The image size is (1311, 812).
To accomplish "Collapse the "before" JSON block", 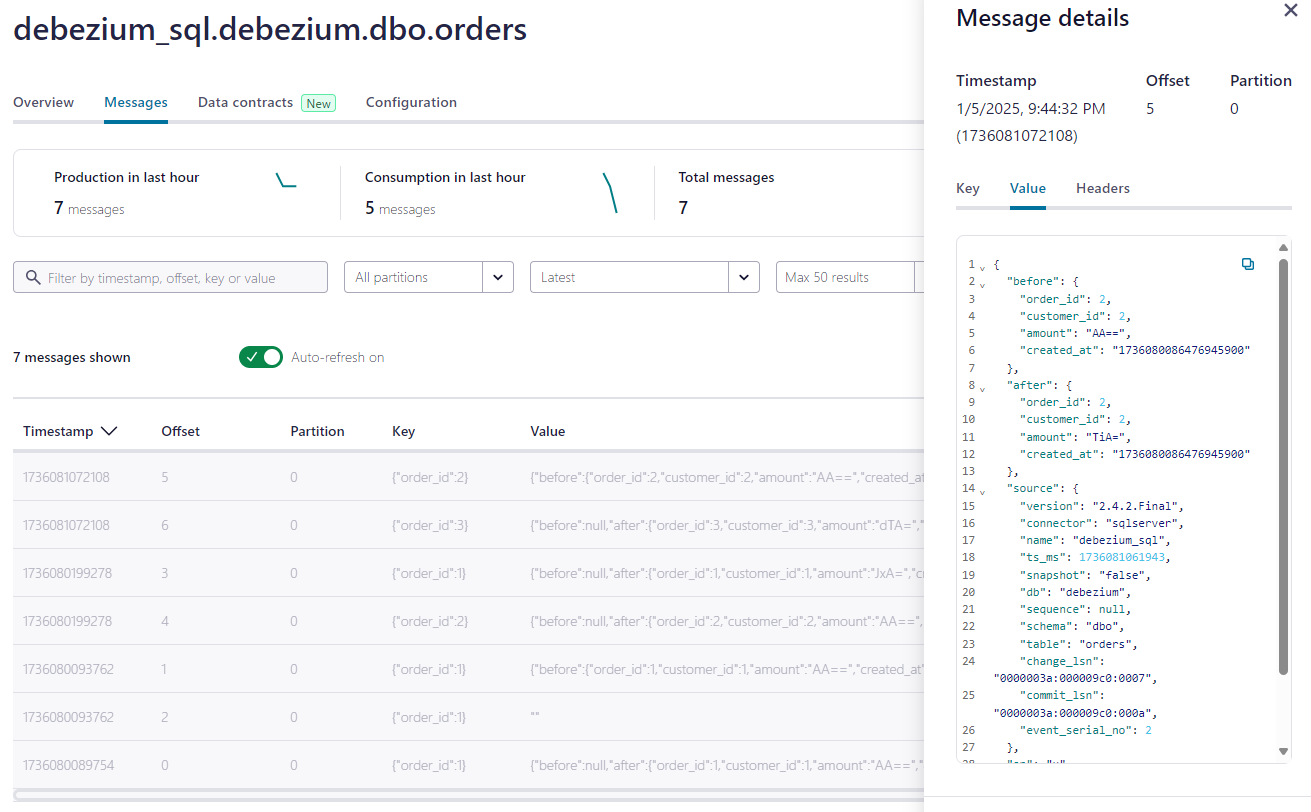I will pos(982,284).
